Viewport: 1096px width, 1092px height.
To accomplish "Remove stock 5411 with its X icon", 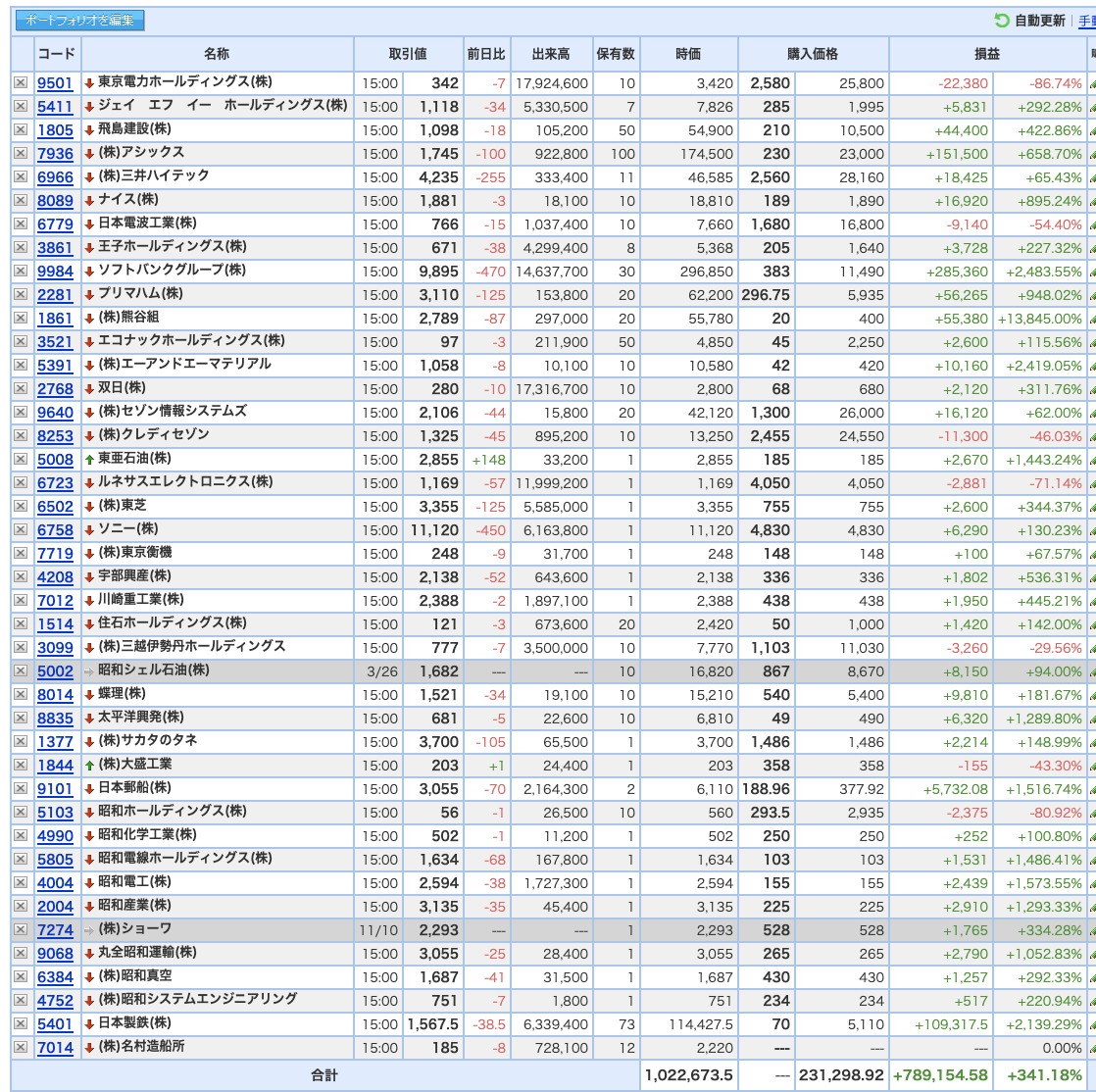I will 21,106.
